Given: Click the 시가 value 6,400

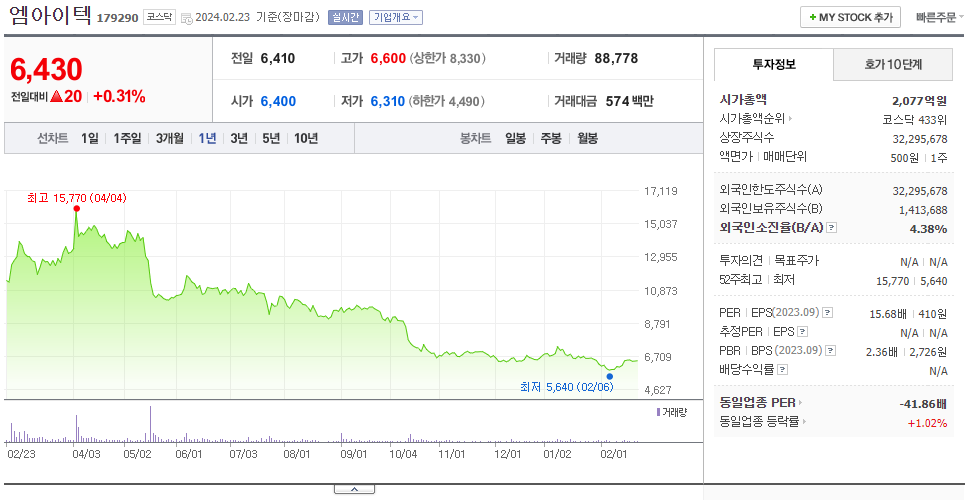Looking at the screenshot, I should 278,101.
